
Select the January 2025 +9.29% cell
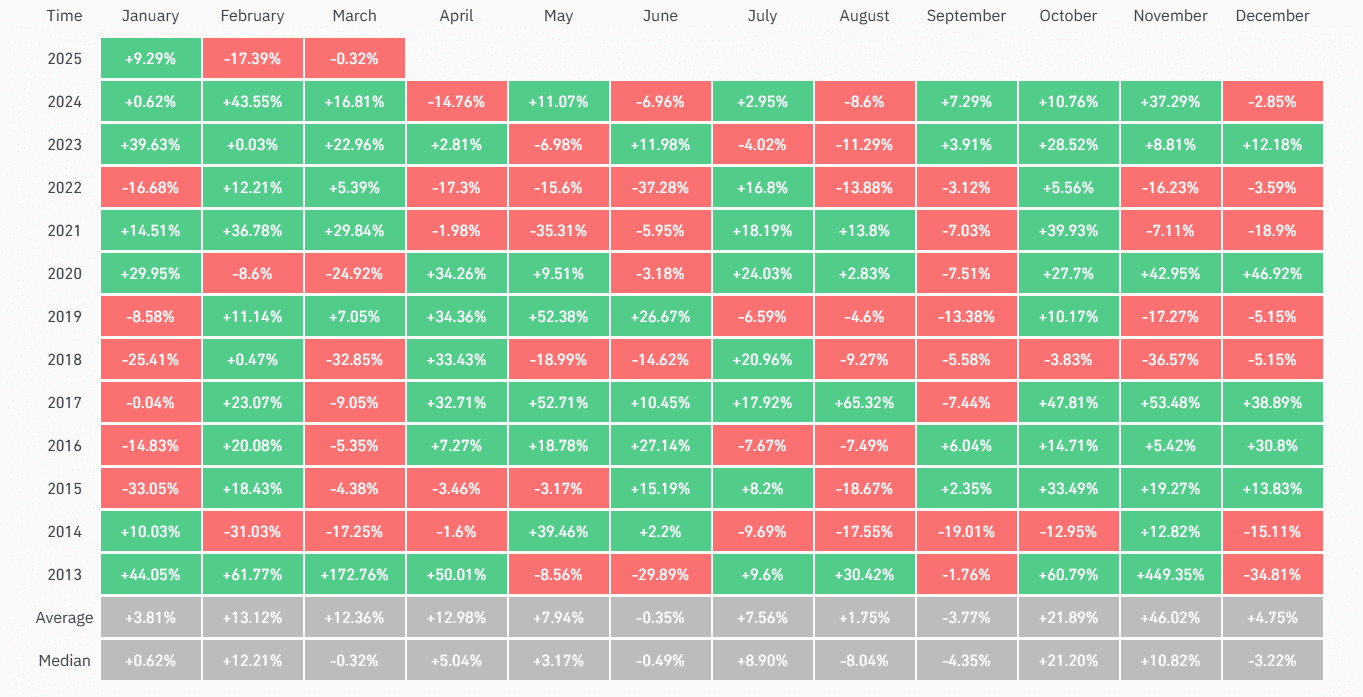[x=151, y=59]
